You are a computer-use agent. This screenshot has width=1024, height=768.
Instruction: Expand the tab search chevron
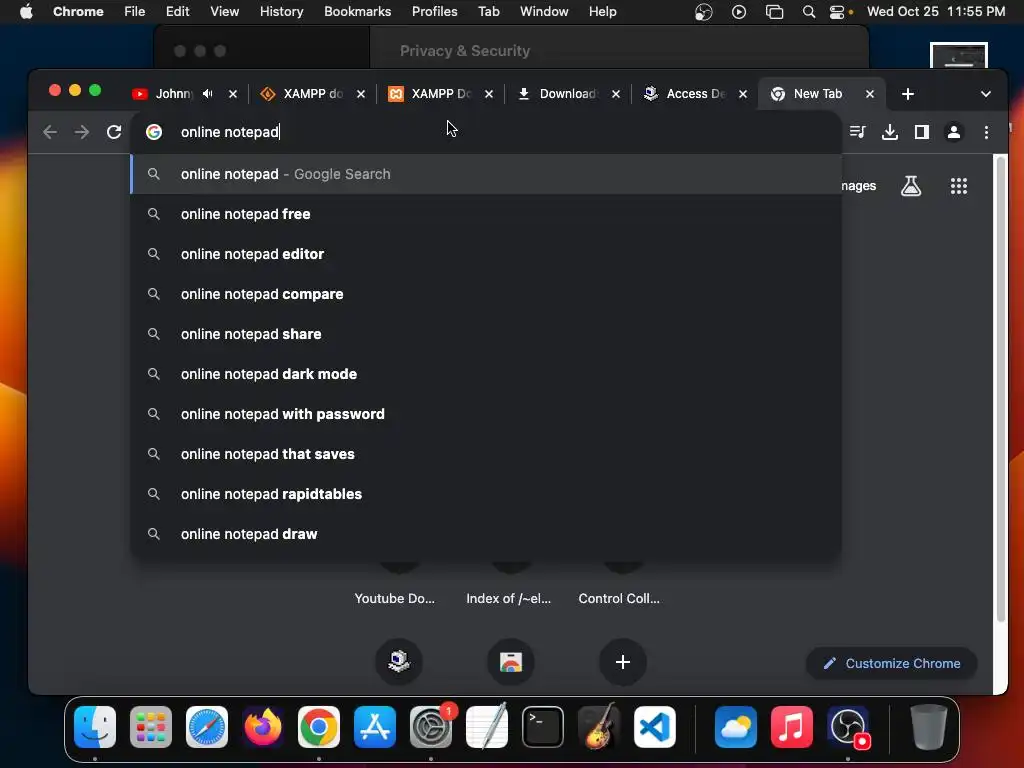[x=985, y=94]
